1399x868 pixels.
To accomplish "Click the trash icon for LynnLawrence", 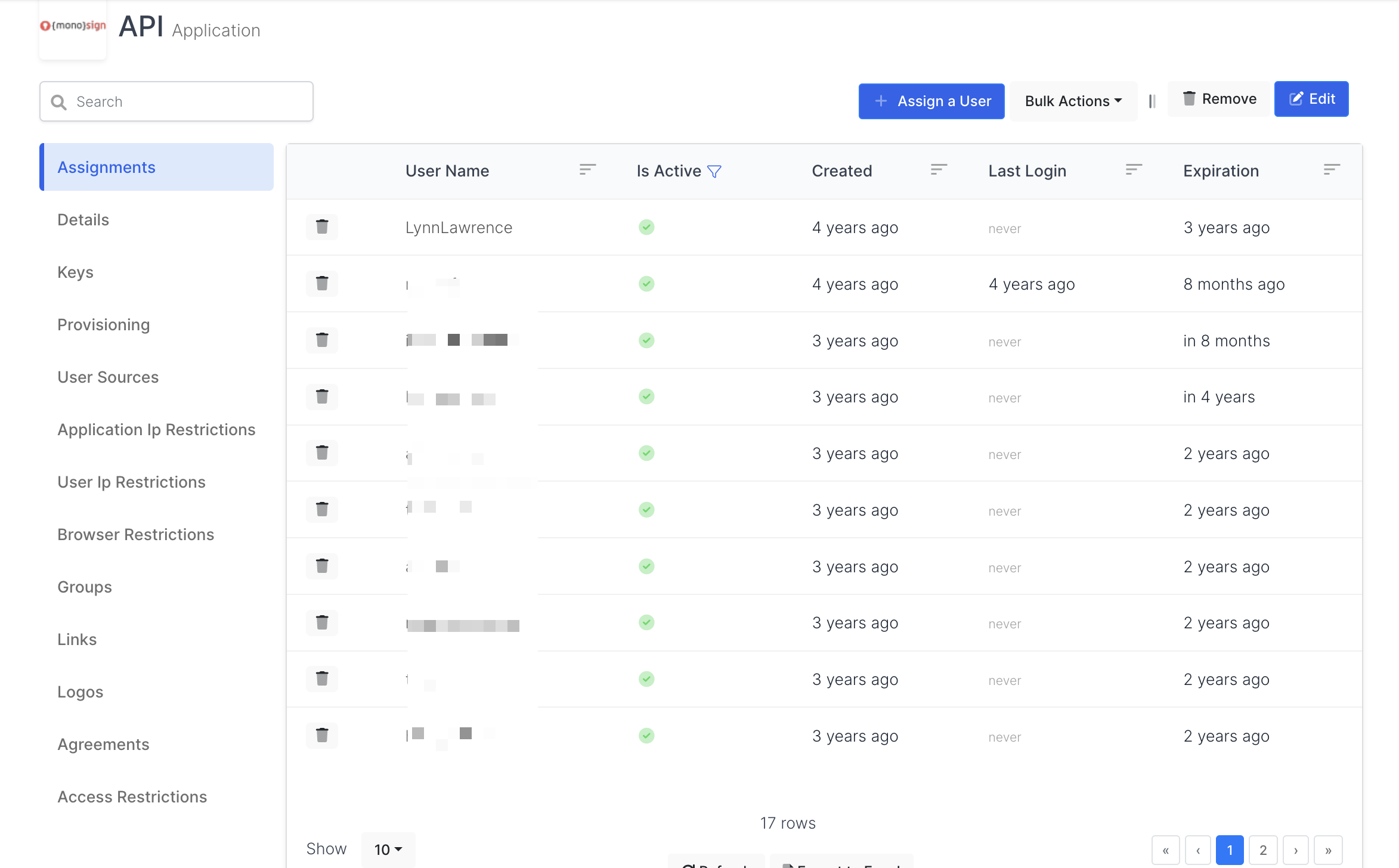I will pyautogui.click(x=322, y=227).
